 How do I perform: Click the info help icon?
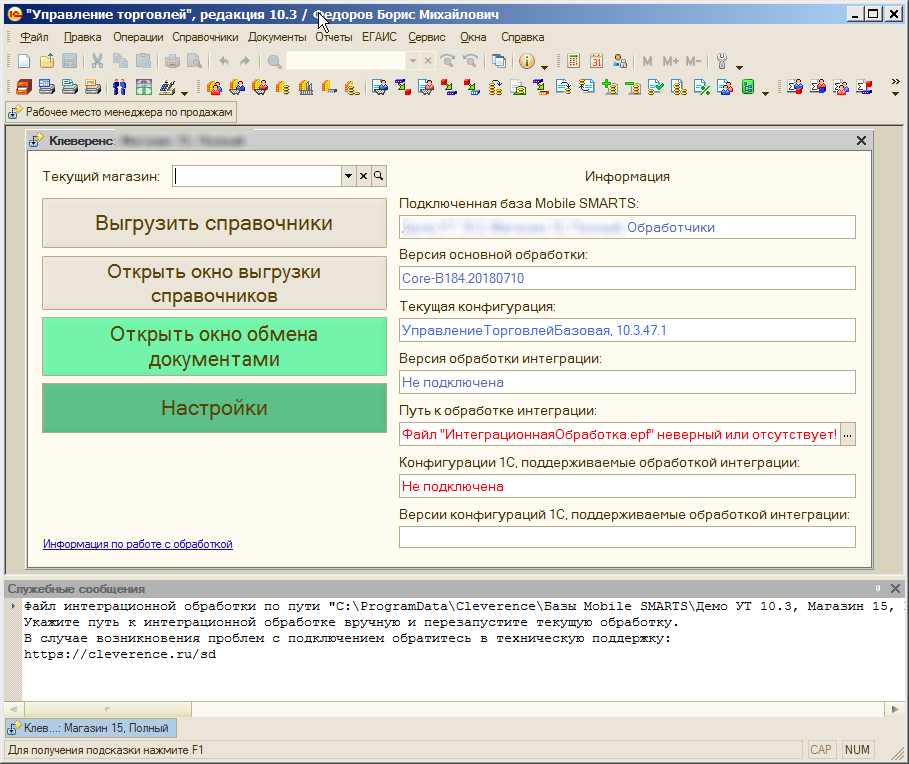pyautogui.click(x=526, y=61)
